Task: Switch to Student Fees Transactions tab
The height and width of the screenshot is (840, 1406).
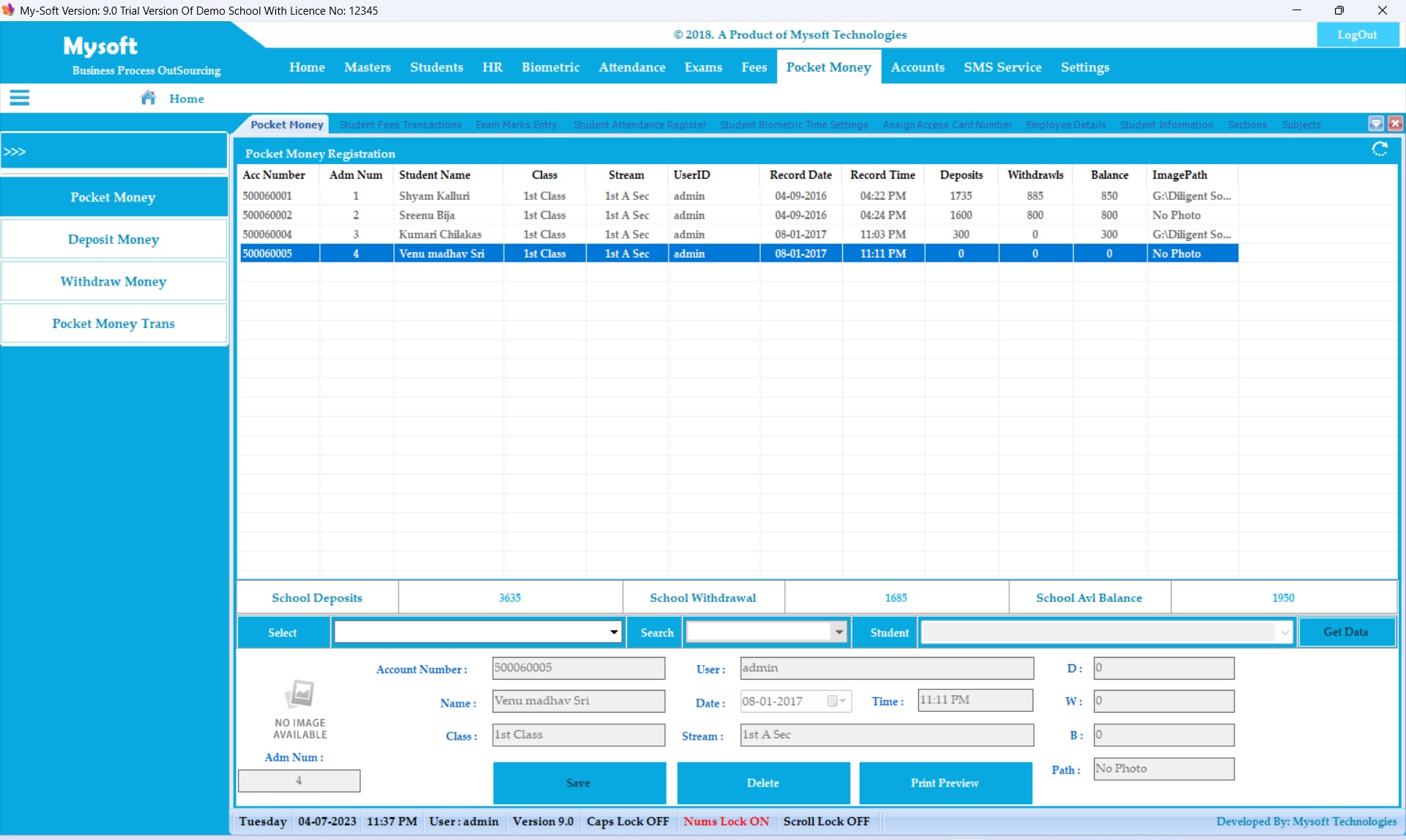Action: point(400,125)
